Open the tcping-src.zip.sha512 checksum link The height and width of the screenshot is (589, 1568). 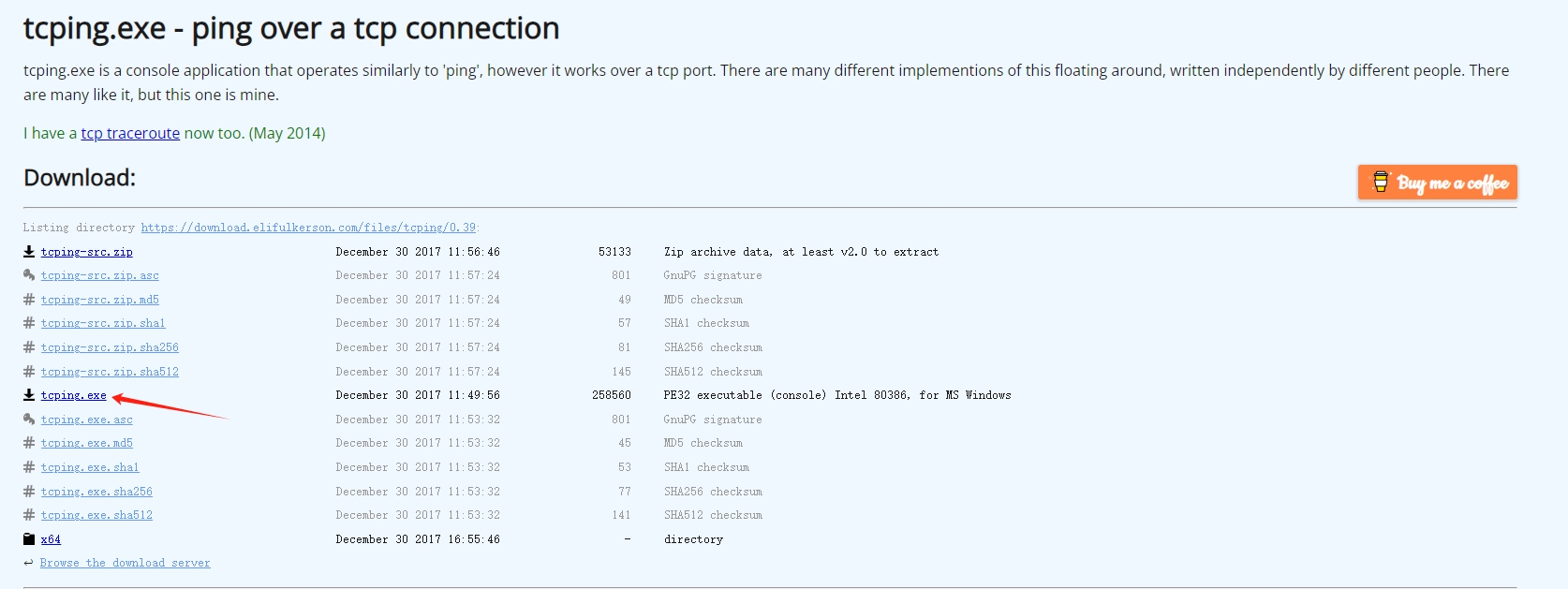click(110, 372)
